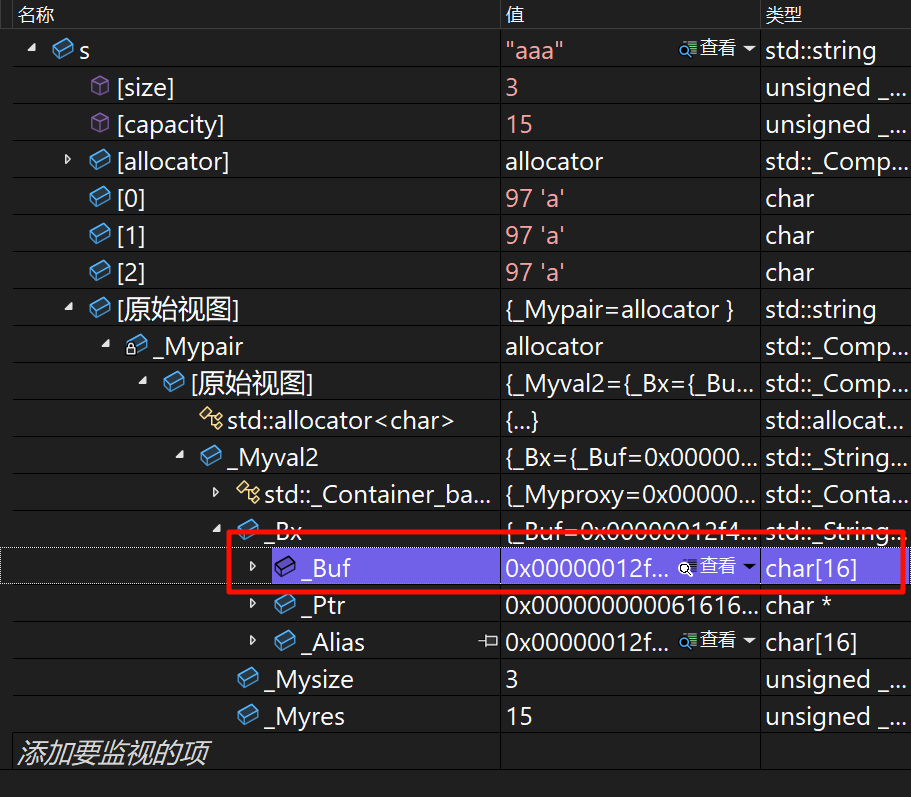Screen dimensions: 911x797
Task: Open the 查看 visualizer for _Alias
Action: (x=708, y=641)
